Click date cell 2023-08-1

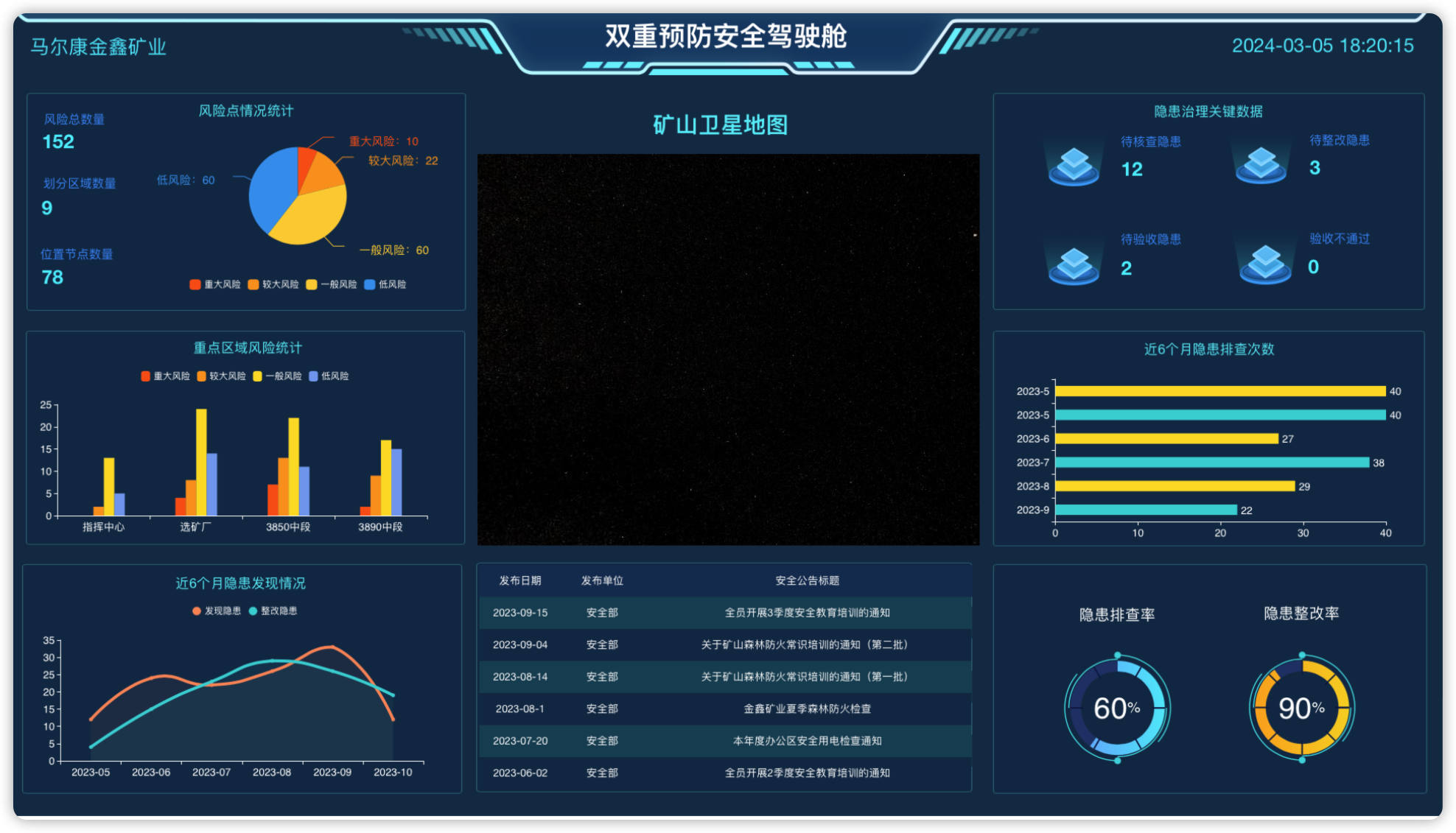(520, 709)
